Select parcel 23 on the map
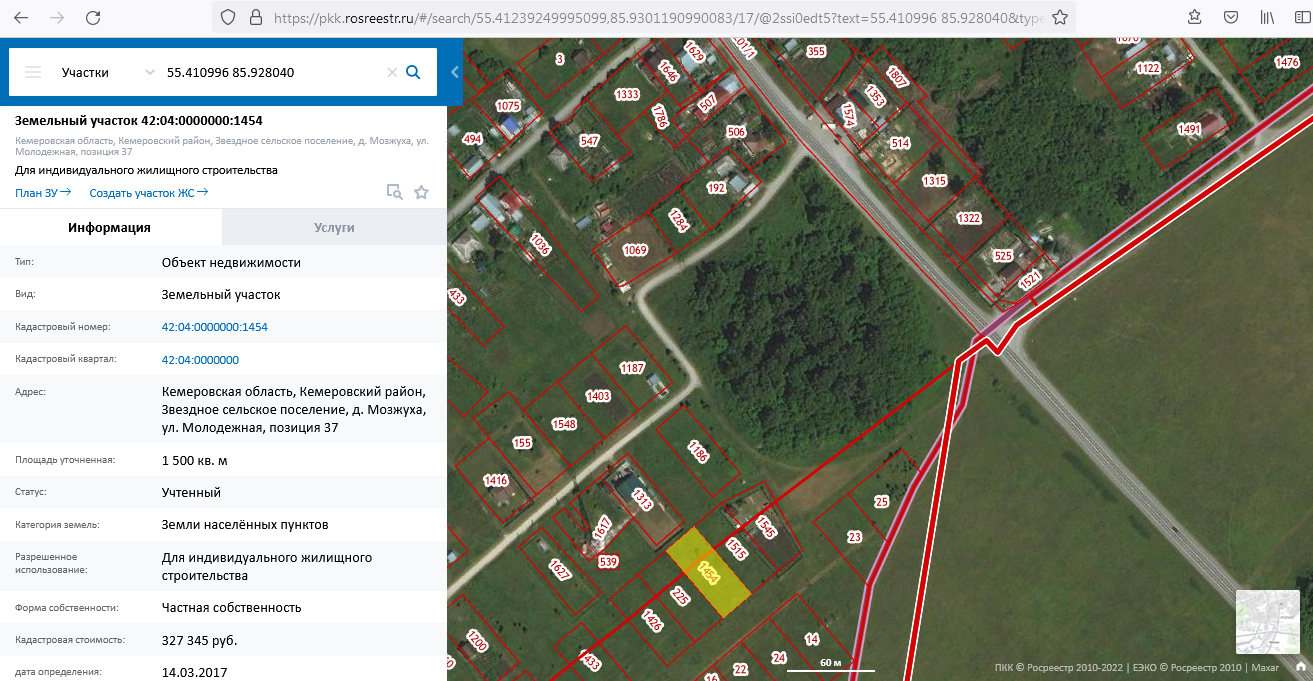 tap(854, 537)
